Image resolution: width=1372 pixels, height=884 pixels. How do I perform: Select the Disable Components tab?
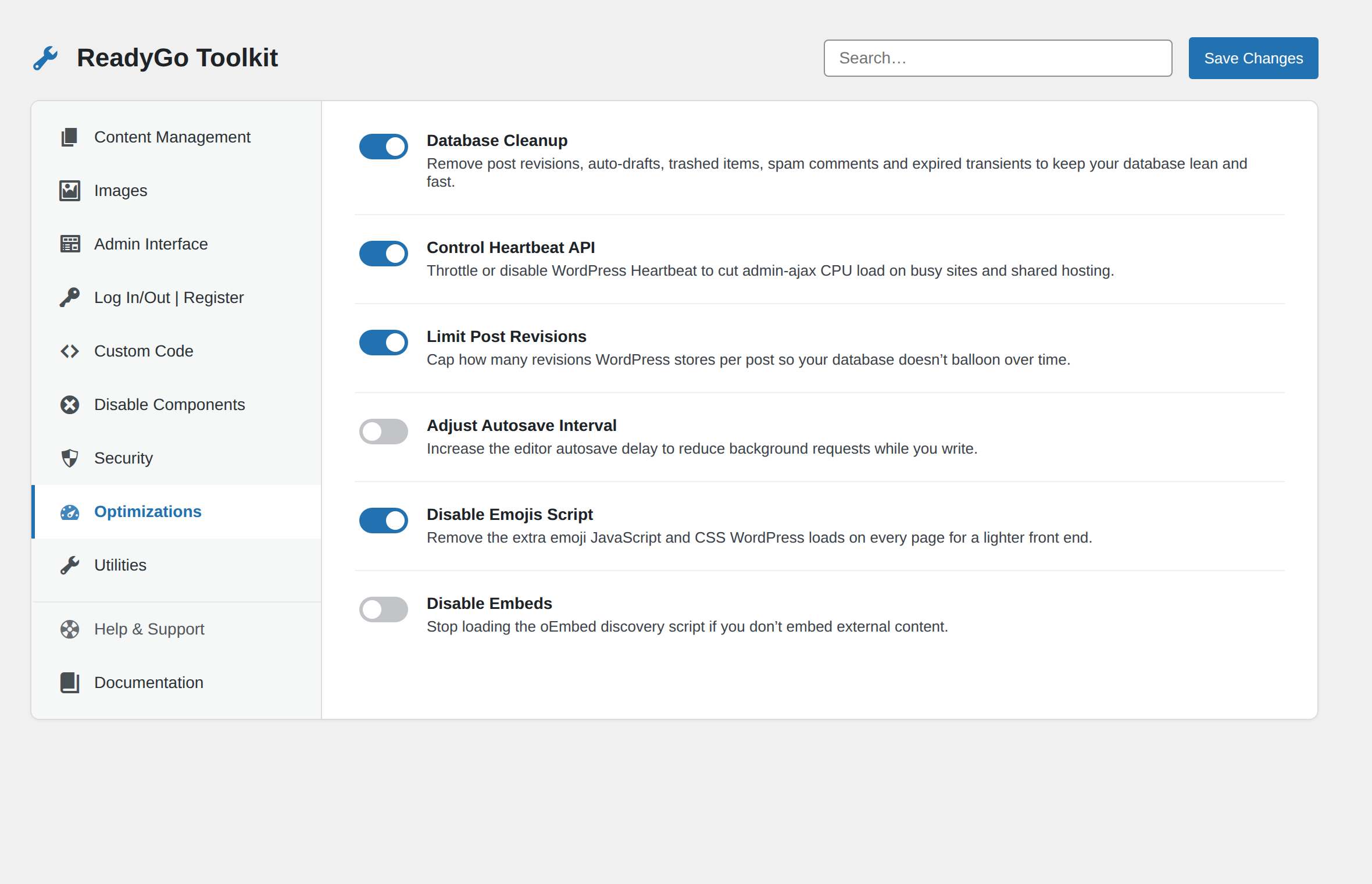[177, 405]
